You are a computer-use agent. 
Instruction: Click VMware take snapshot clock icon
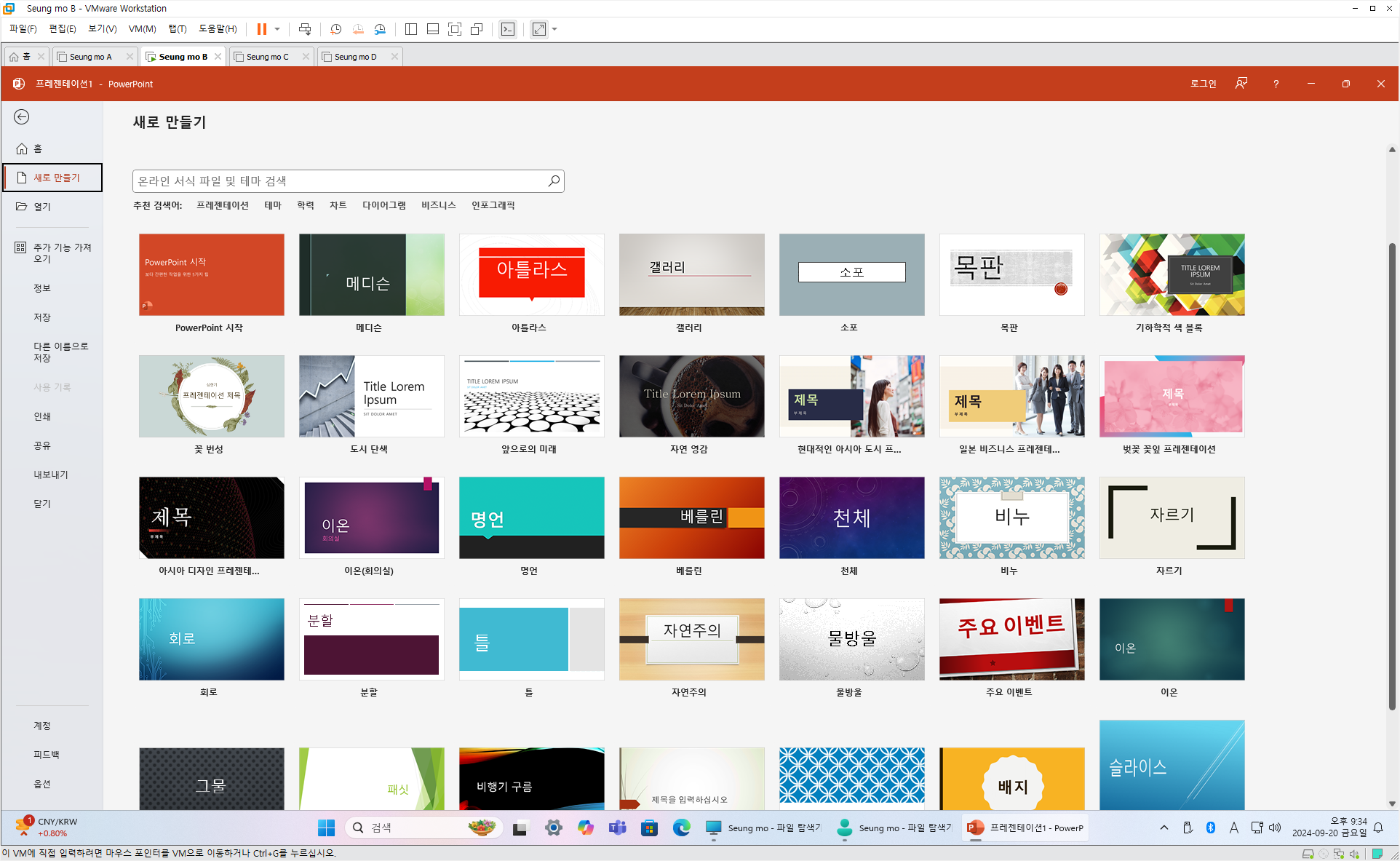[x=335, y=29]
